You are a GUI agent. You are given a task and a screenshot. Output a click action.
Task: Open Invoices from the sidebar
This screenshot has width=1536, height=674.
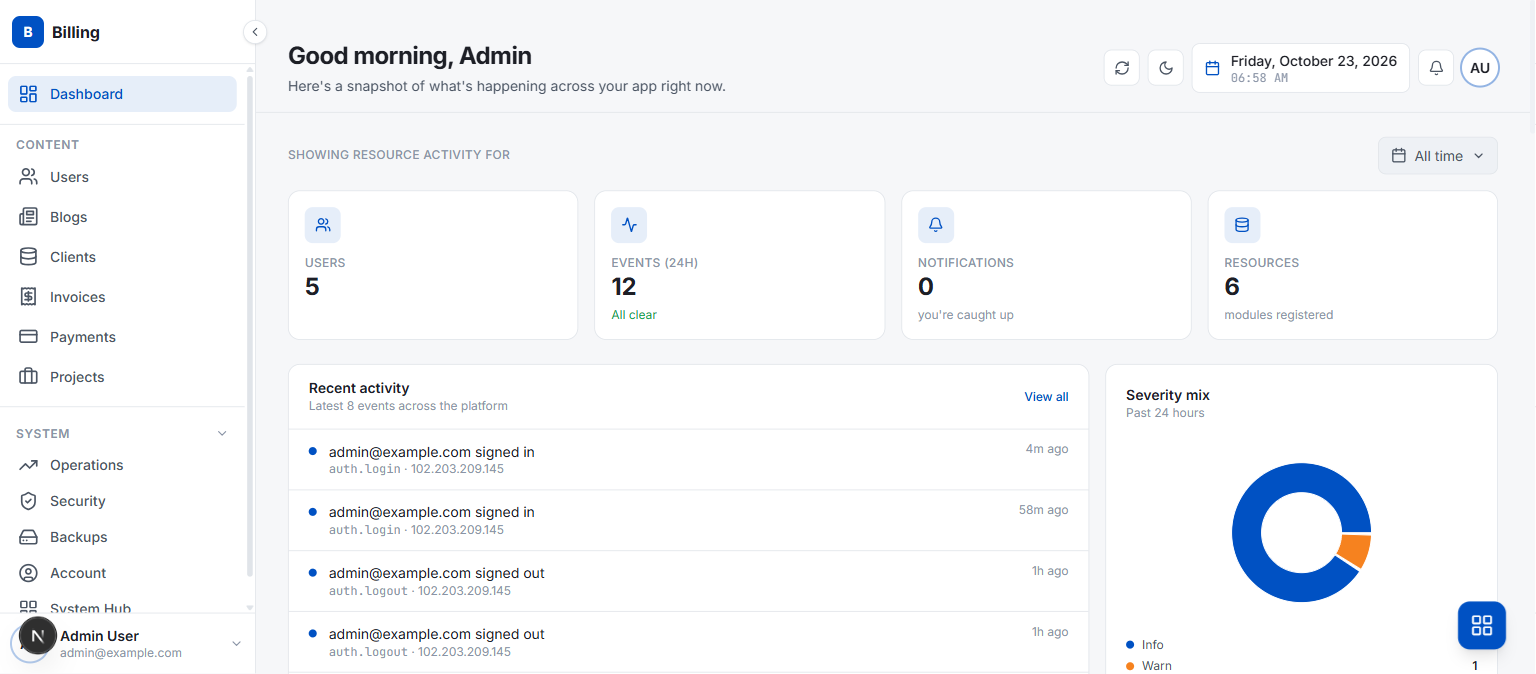122,297
